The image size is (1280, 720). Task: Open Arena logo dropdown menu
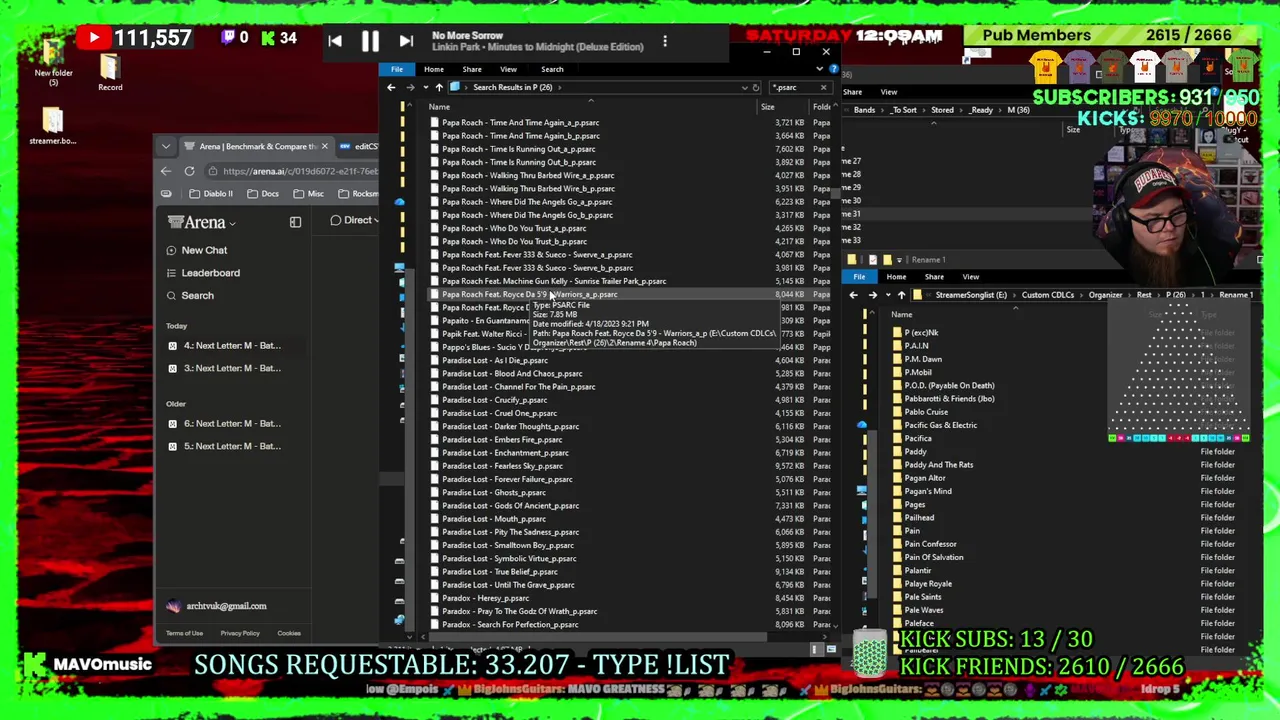(x=202, y=222)
